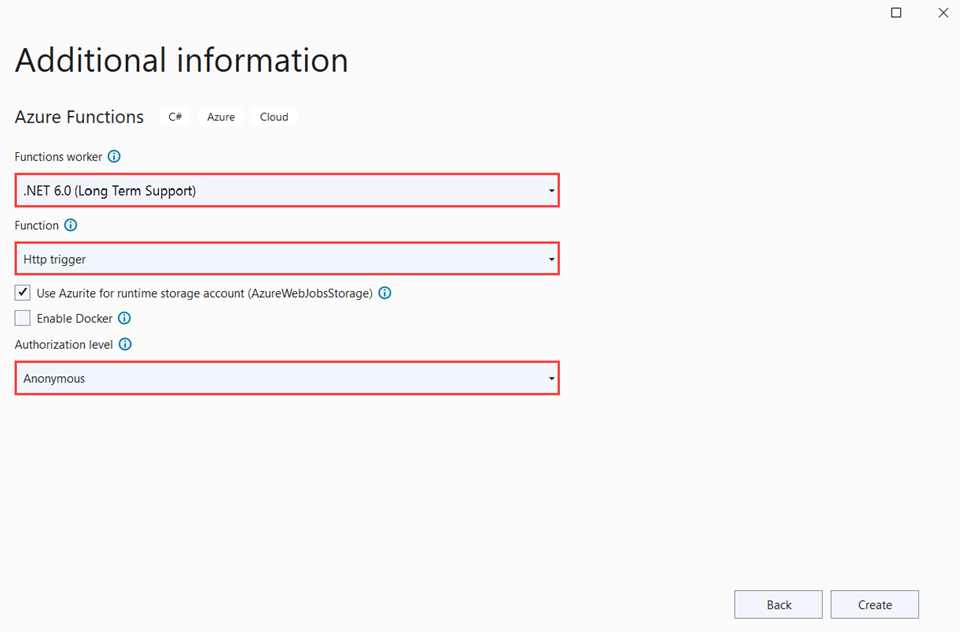Click the info icon next to Function label
This screenshot has width=960, height=632.
(x=70, y=226)
